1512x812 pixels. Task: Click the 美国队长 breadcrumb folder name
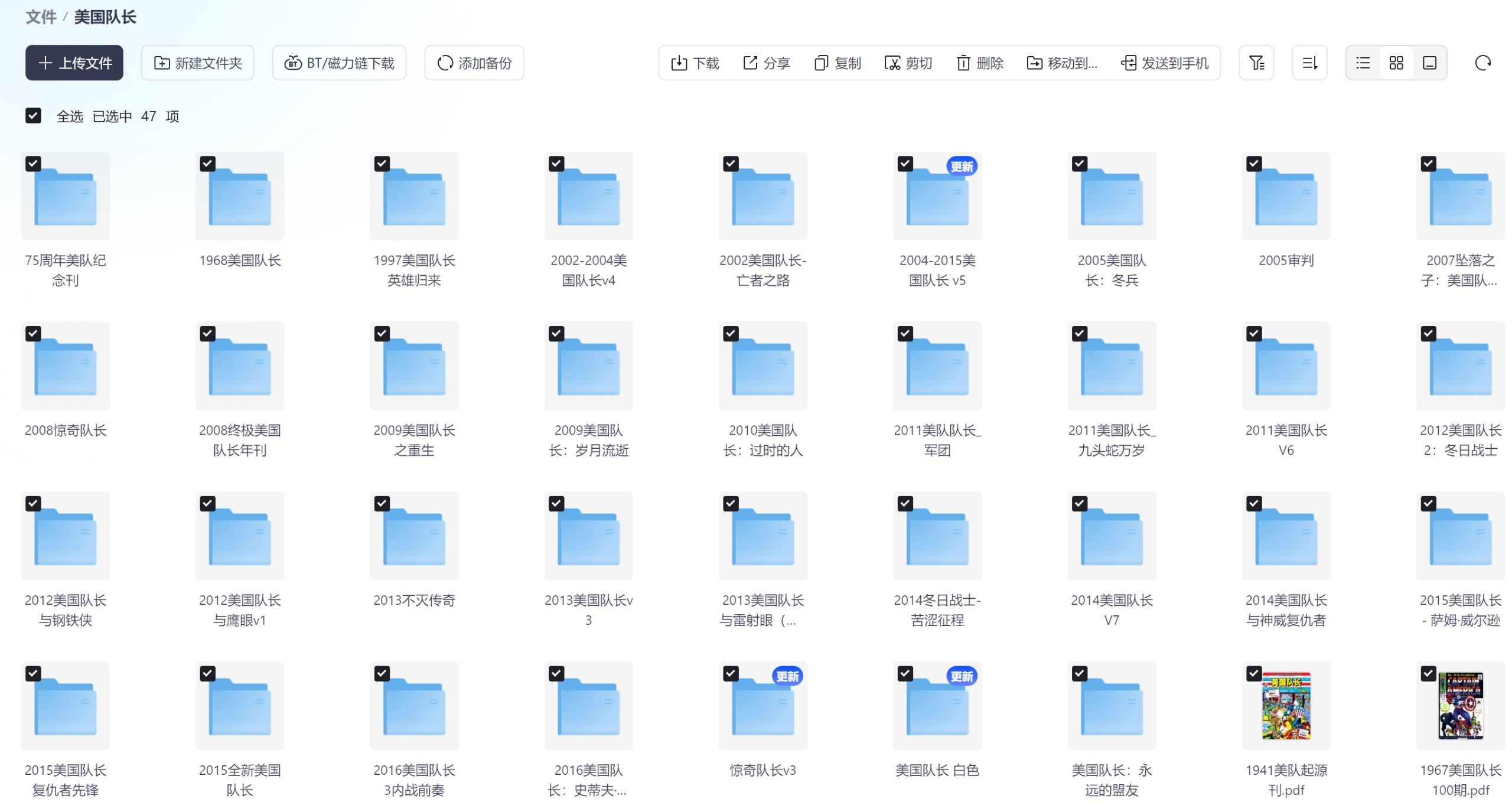point(105,17)
